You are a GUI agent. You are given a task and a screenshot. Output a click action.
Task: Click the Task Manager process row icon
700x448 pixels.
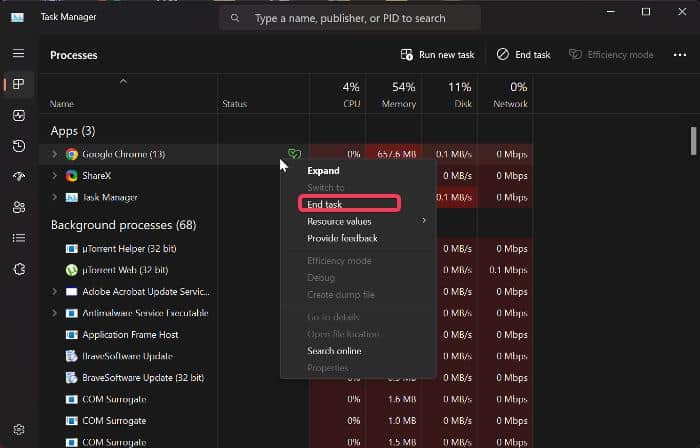click(71, 197)
